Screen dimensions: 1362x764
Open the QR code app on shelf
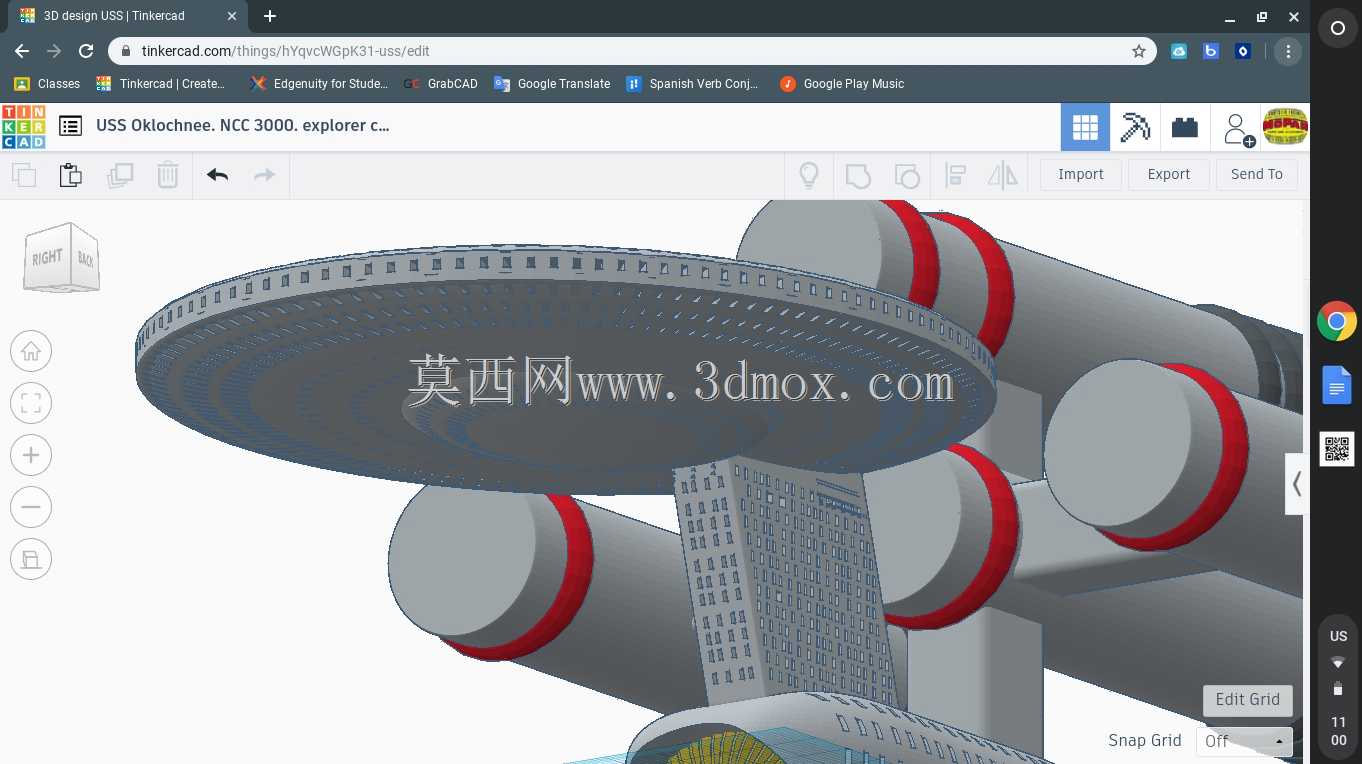[x=1337, y=449]
